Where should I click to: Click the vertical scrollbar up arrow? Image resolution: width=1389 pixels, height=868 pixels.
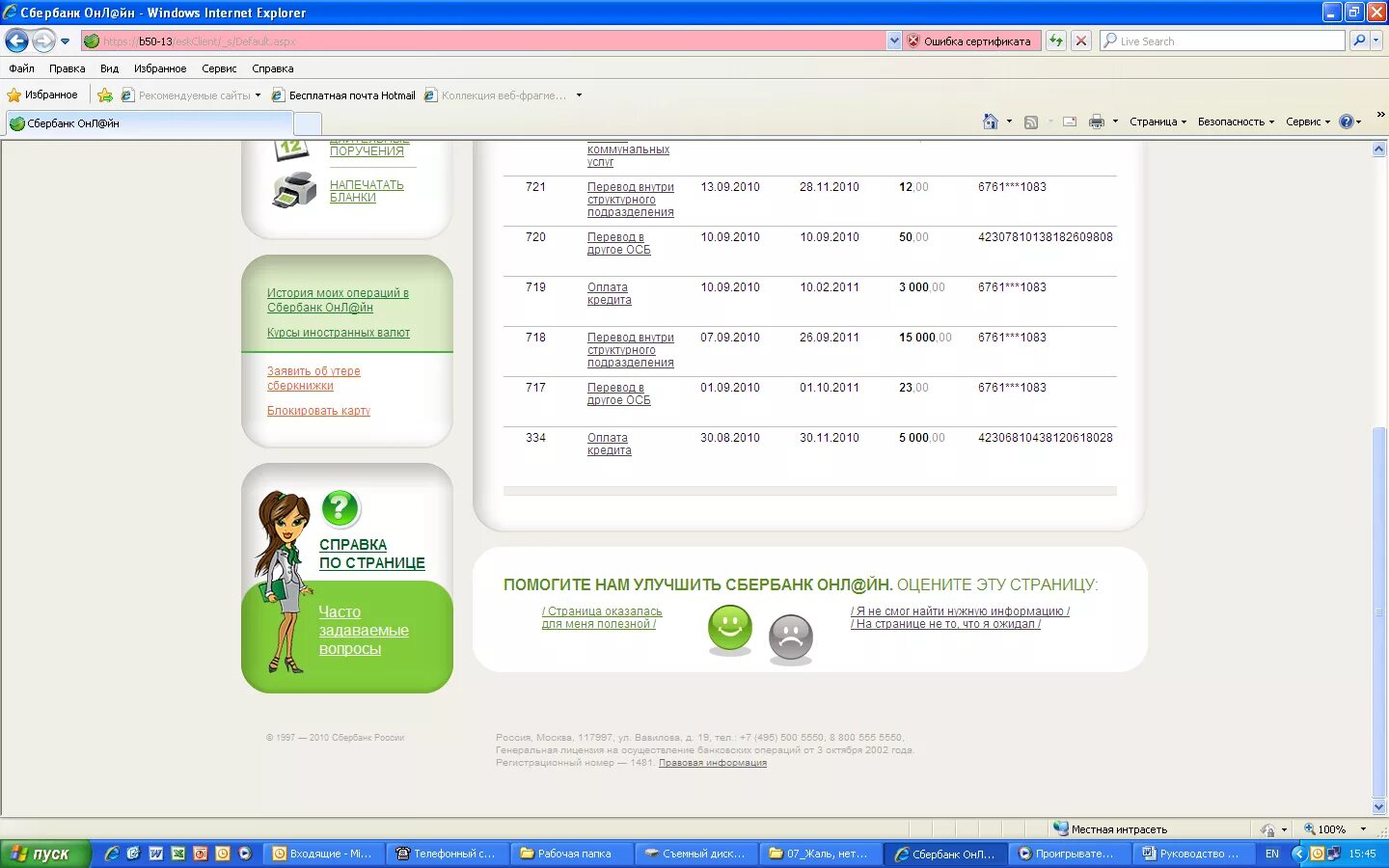click(x=1379, y=149)
